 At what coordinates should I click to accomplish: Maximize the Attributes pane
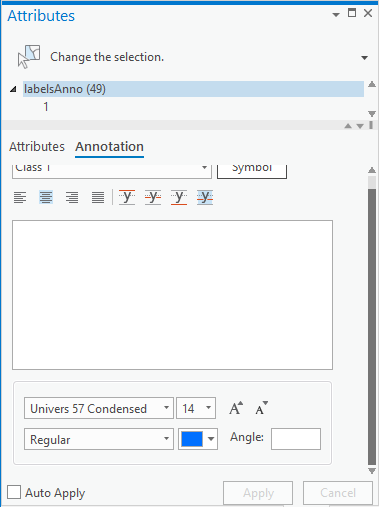point(352,13)
